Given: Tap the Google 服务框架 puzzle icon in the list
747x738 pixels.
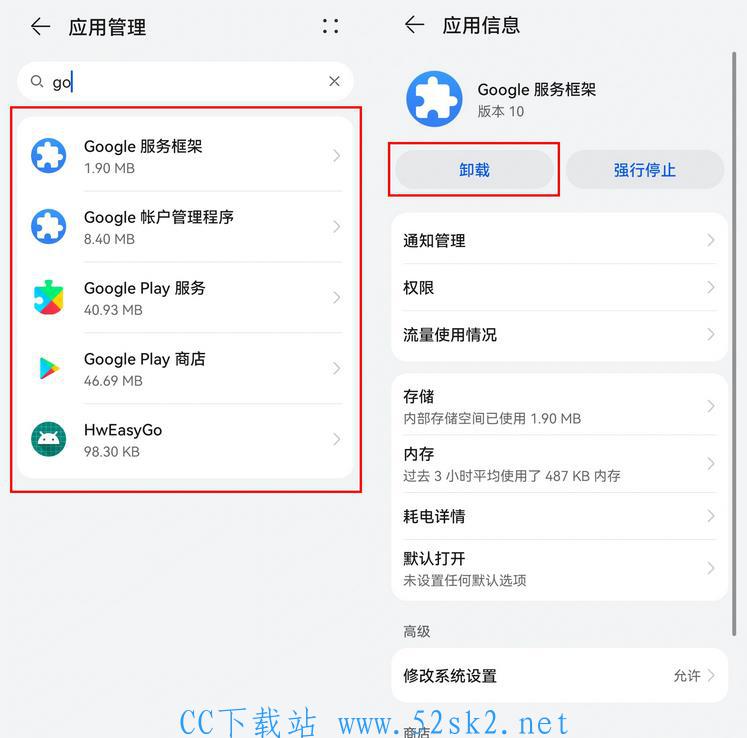Looking at the screenshot, I should (x=49, y=155).
